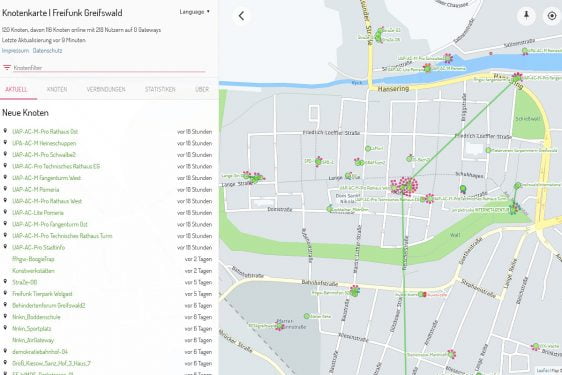This screenshot has height=375, width=562.
Task: Activate the locate-me crosshair button
Action: [552, 16]
